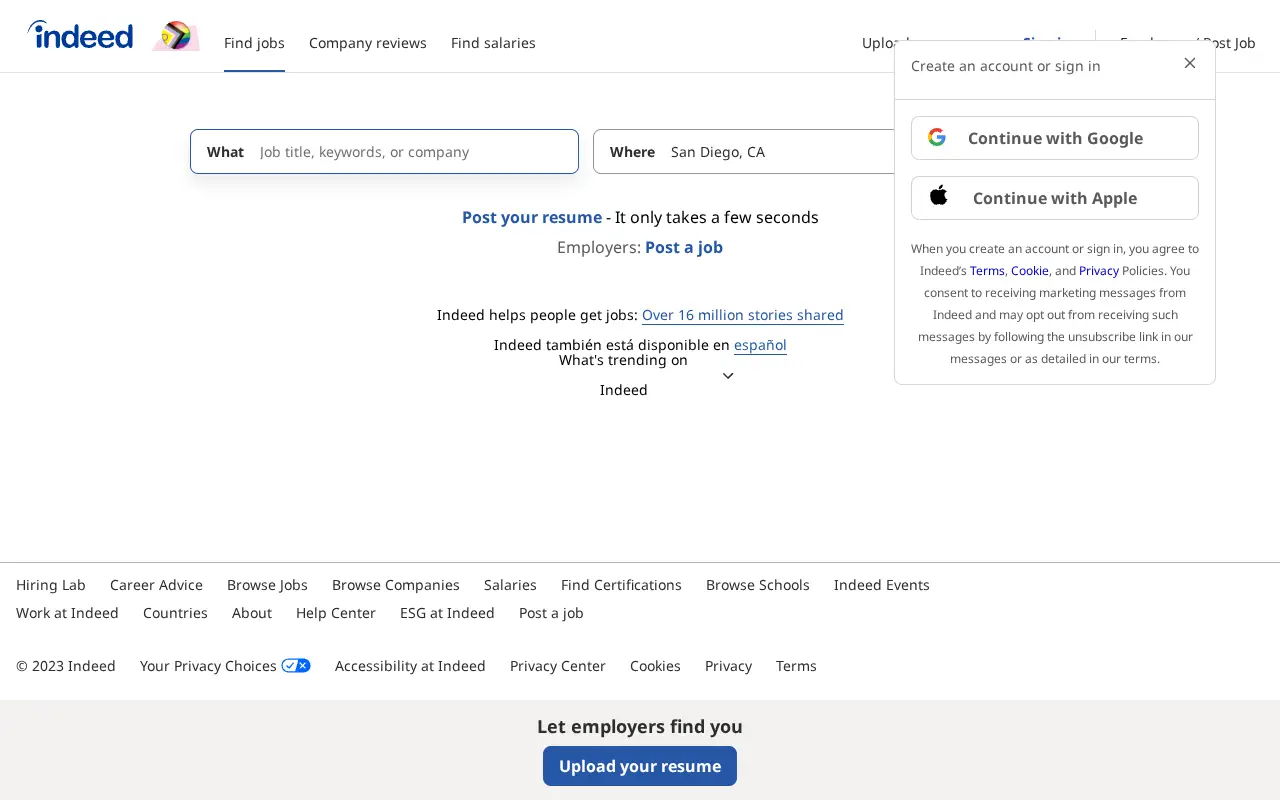The height and width of the screenshot is (800, 1280).
Task: Focus the Where location field
Action: (744, 152)
